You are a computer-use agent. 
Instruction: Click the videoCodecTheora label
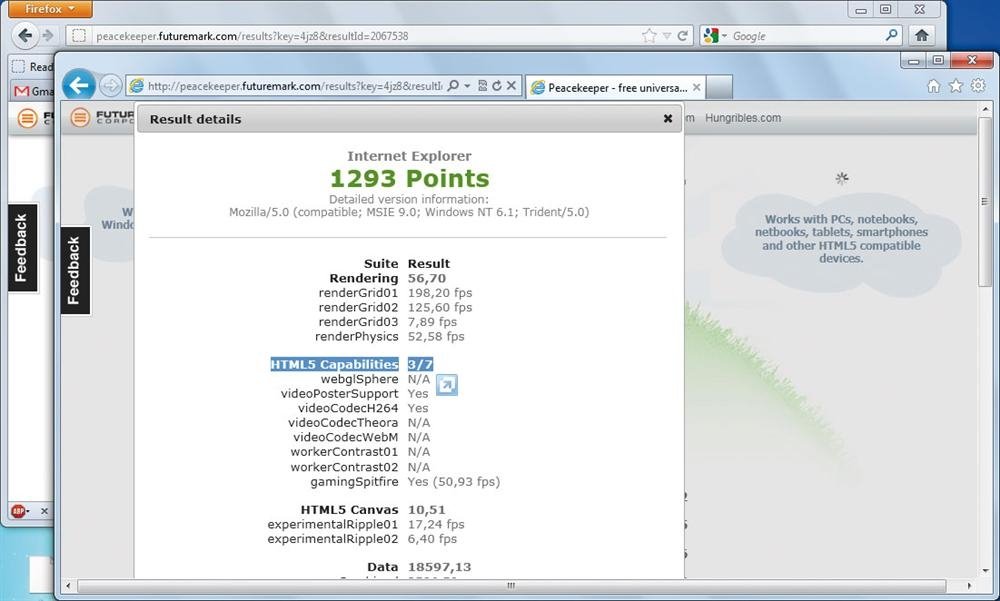[x=343, y=422]
